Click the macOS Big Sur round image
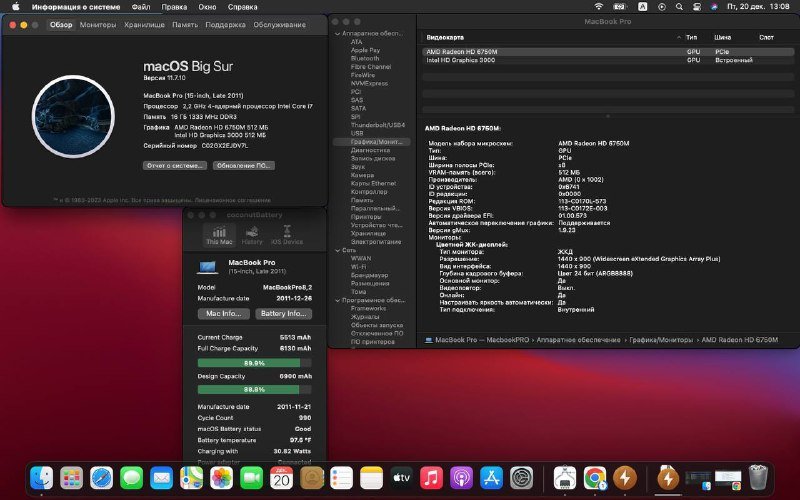The image size is (800, 500). pyautogui.click(x=73, y=116)
